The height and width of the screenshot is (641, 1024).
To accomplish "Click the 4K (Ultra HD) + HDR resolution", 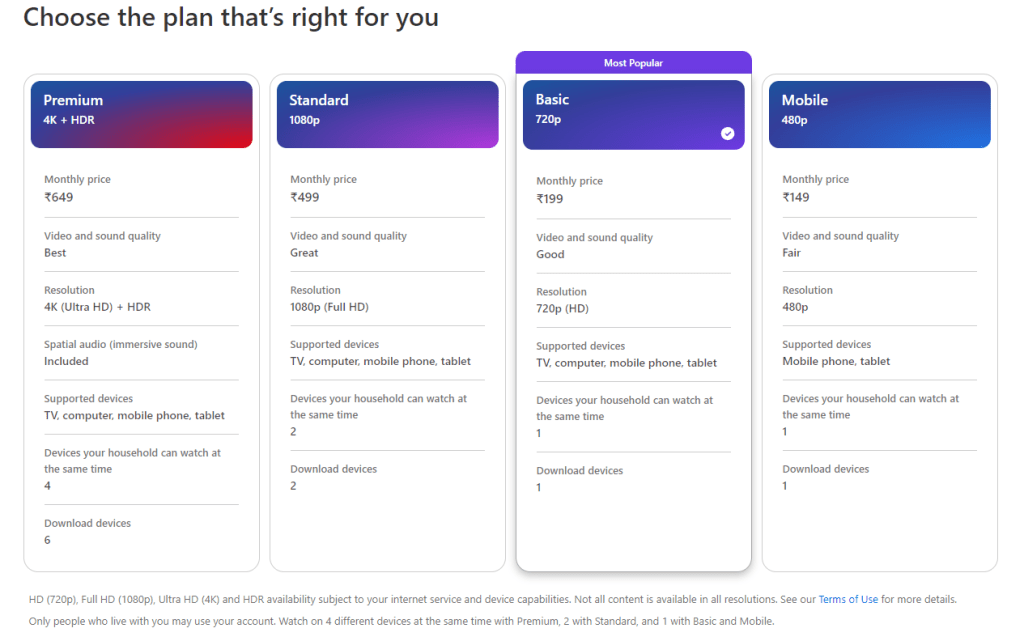I will [x=97, y=307].
